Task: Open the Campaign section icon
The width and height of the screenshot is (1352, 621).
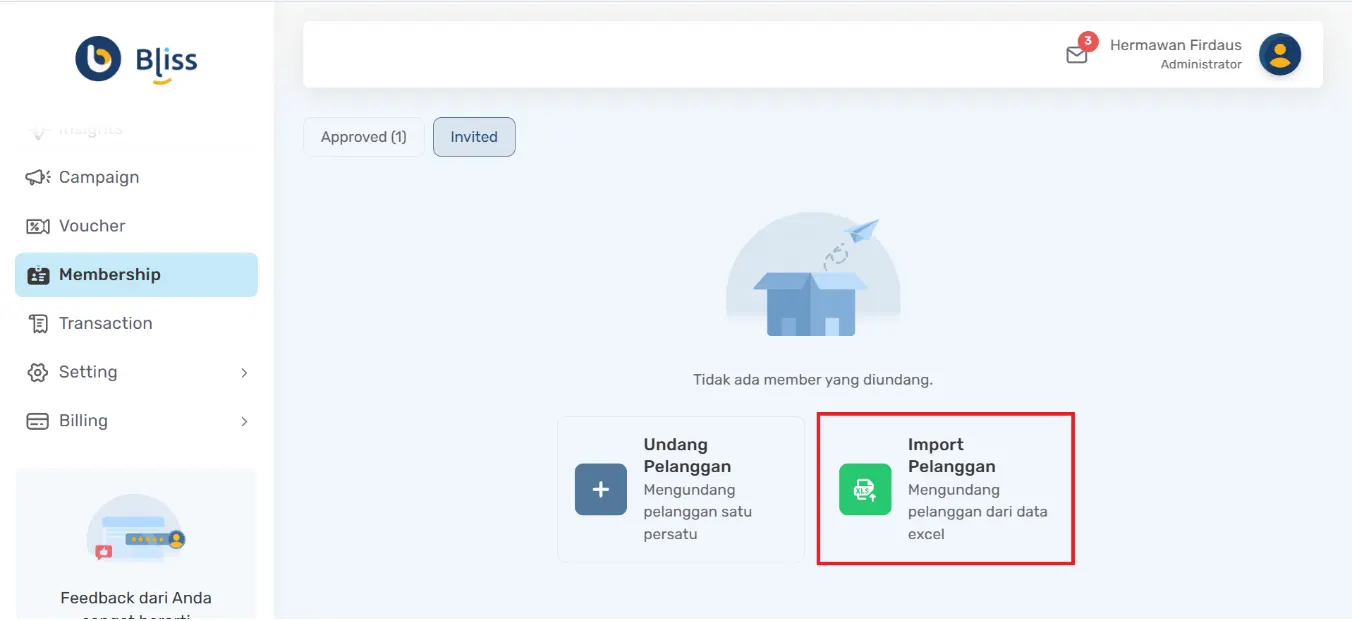Action: pos(37,177)
